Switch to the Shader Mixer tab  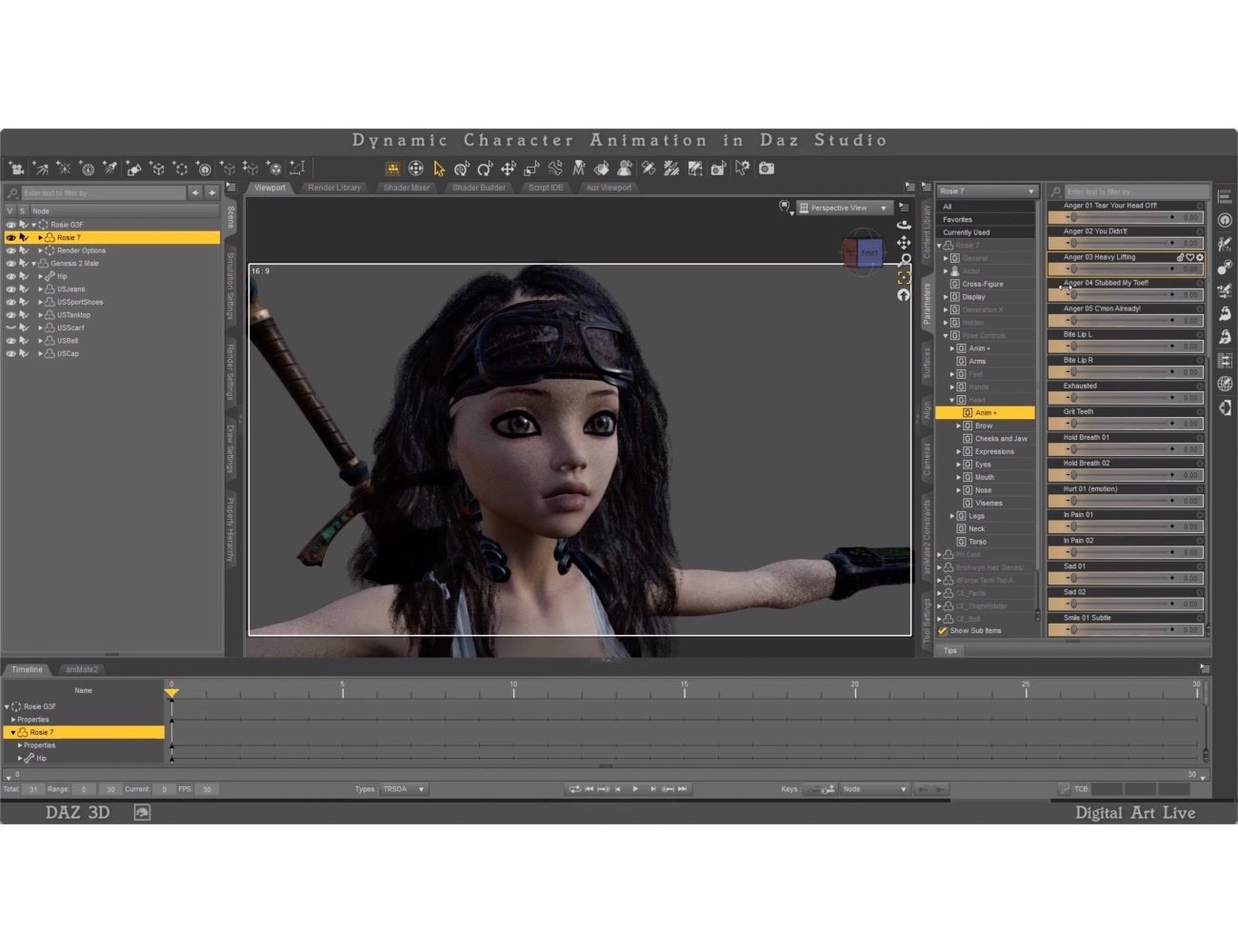point(406,188)
